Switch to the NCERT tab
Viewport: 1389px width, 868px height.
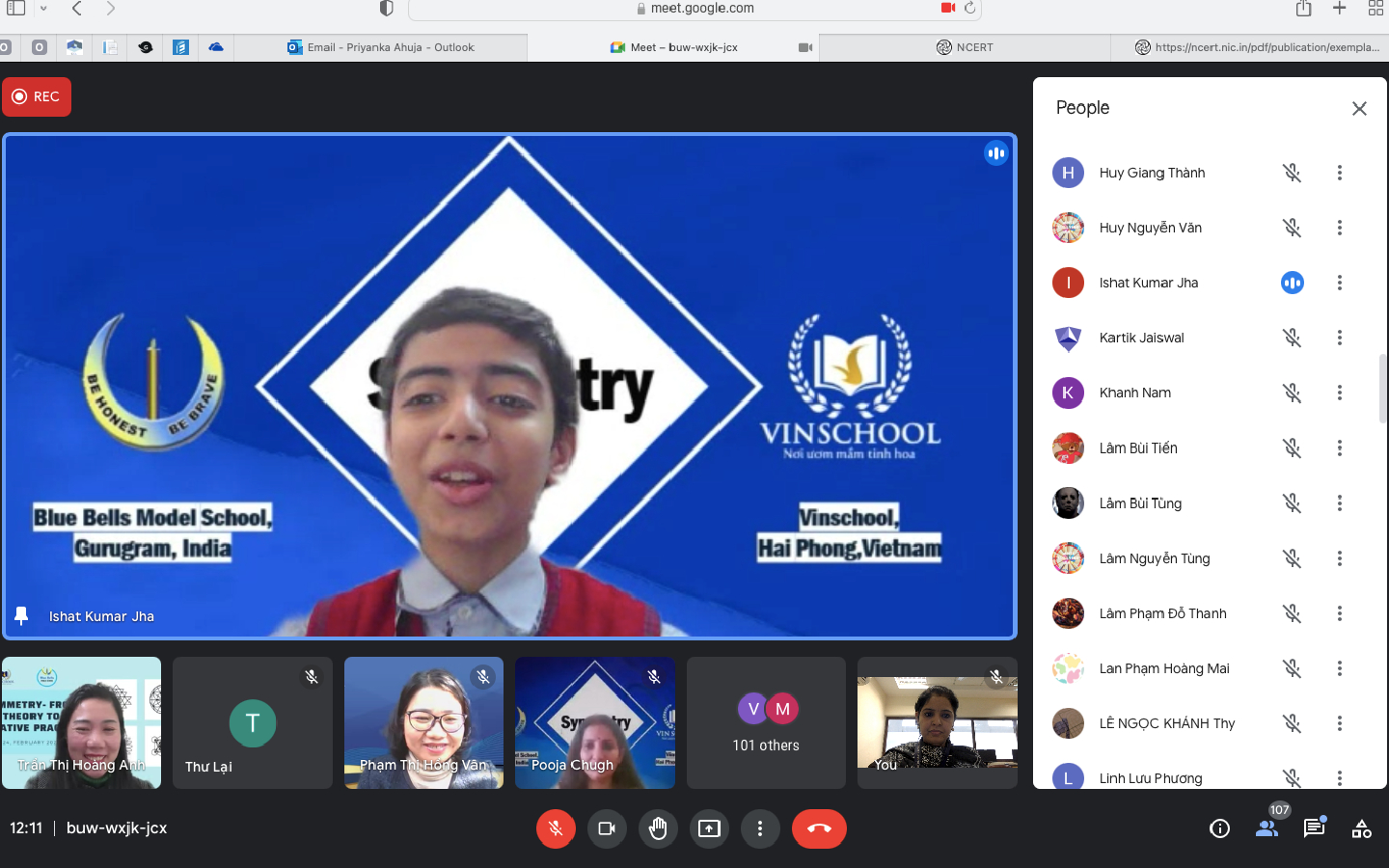click(965, 47)
